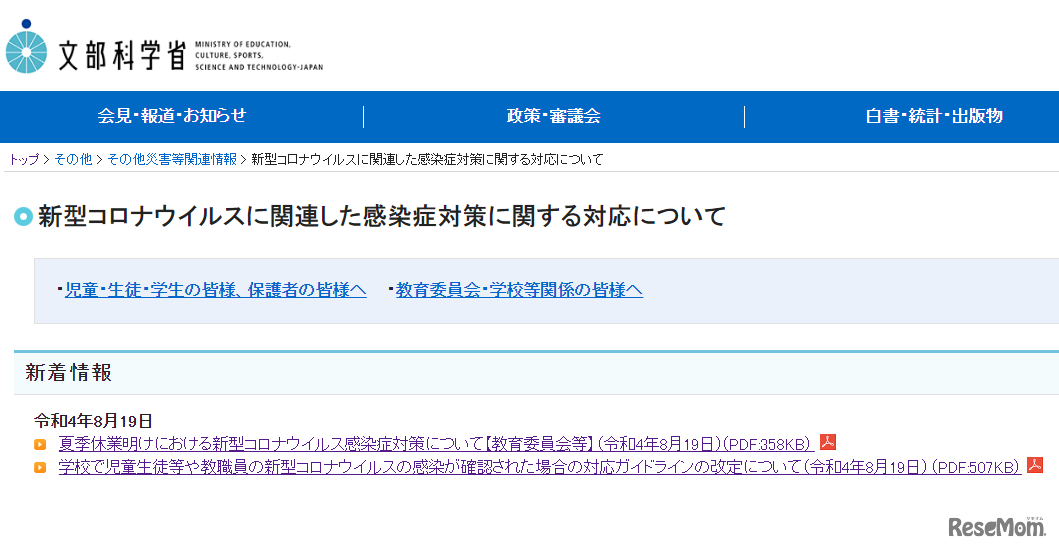Click the MEXT compass logo icon
This screenshot has height=550, width=1059.
point(26,47)
